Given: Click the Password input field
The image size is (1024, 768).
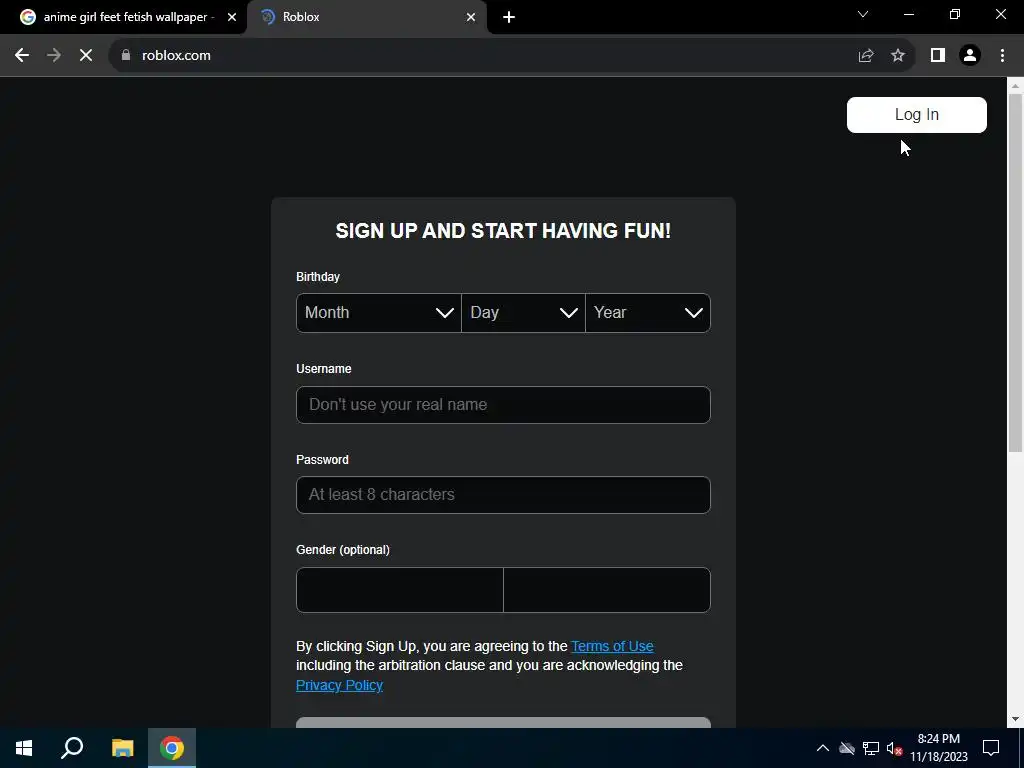Looking at the screenshot, I should pos(503,495).
